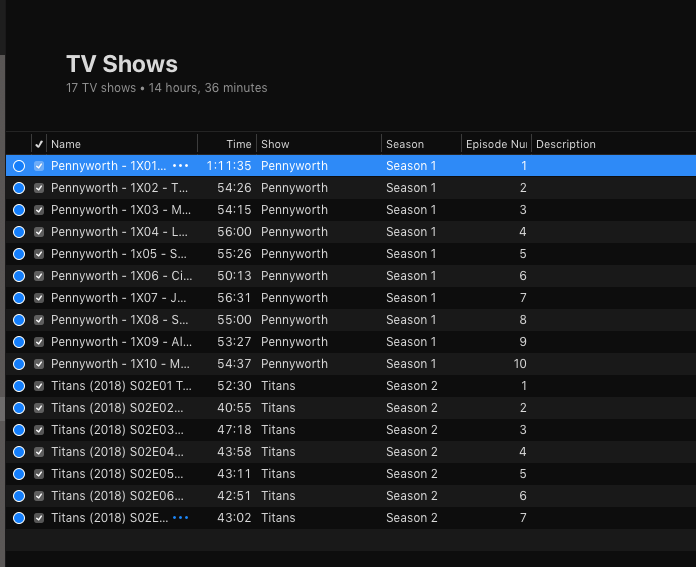696x567 pixels.
Task: Select the Titans S02E06 episode name
Action: (117, 496)
